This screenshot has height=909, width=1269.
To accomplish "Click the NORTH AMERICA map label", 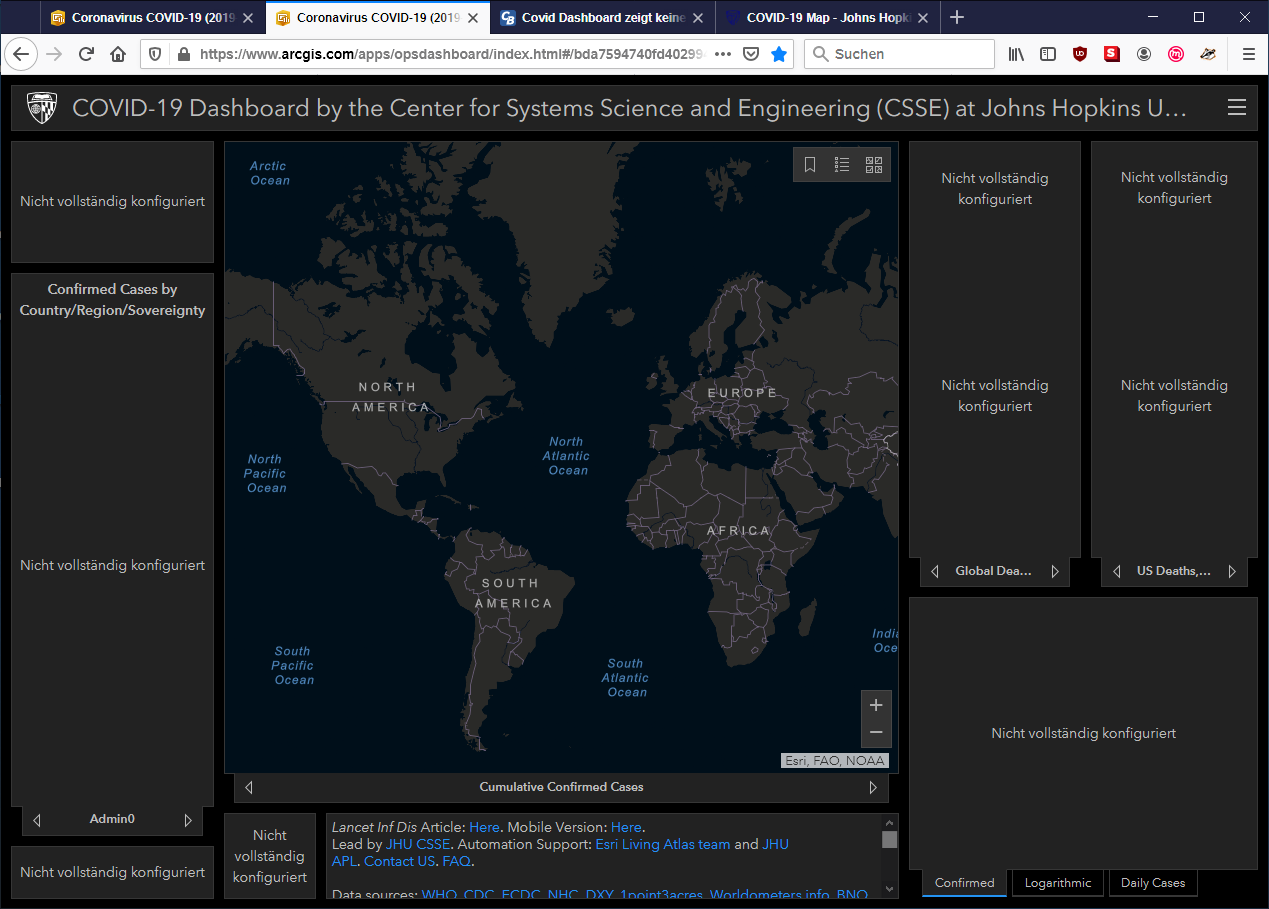I will pos(391,397).
